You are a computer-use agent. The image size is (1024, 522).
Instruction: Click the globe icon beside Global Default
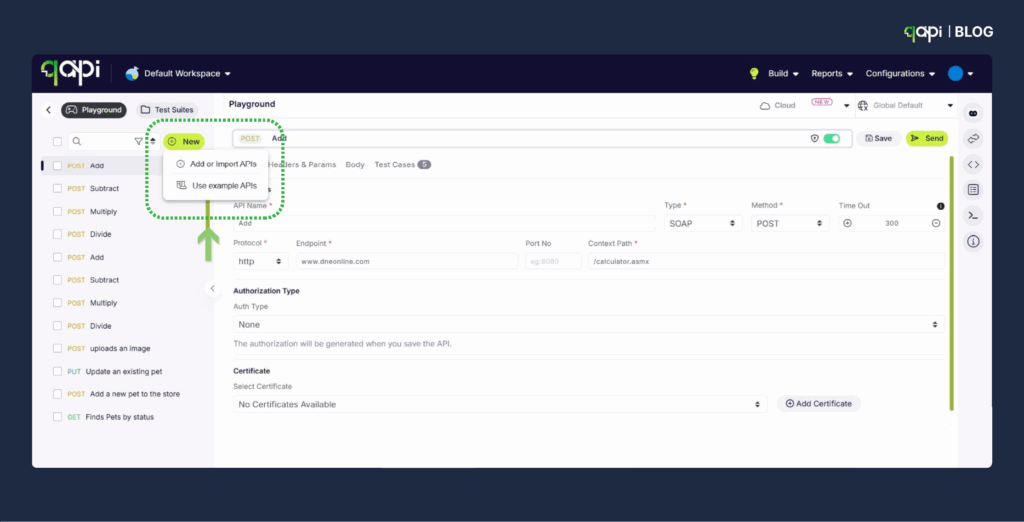[863, 106]
